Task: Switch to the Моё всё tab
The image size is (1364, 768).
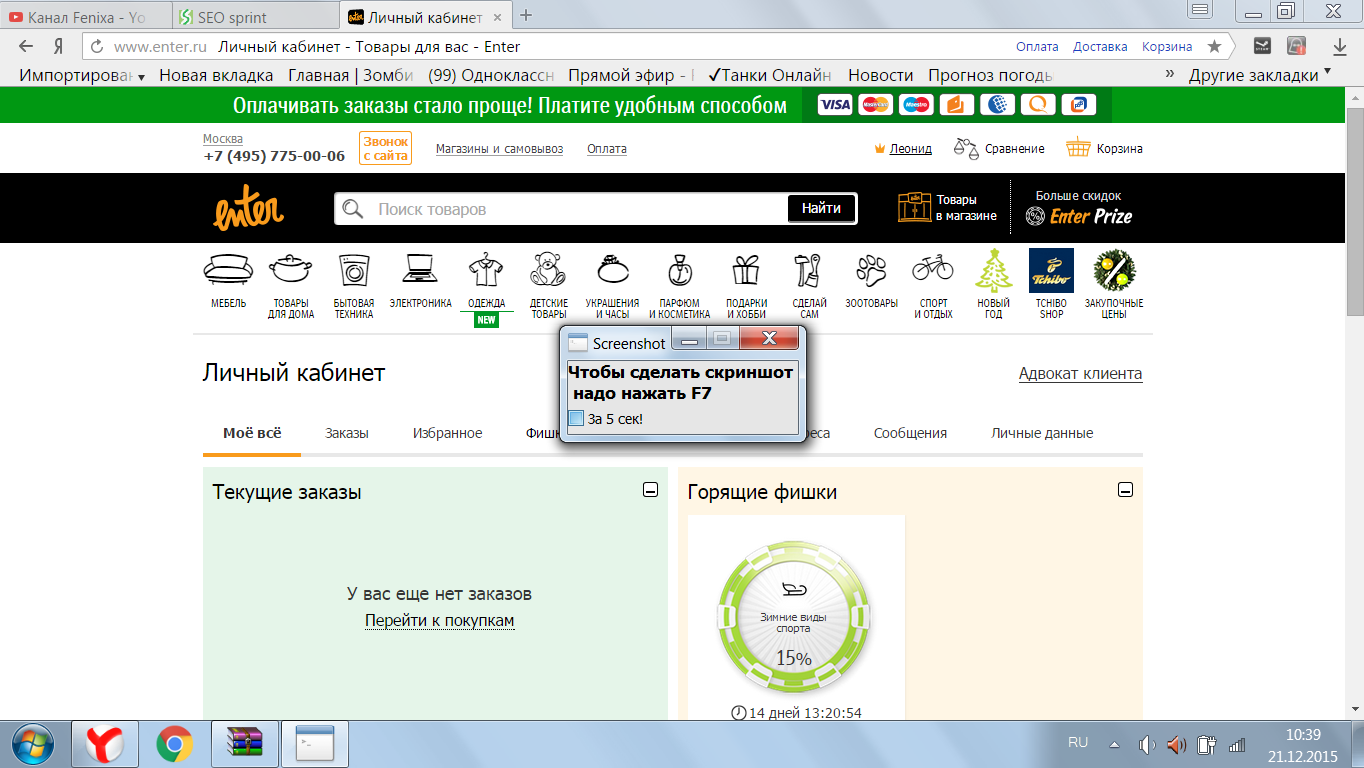Action: [x=252, y=433]
